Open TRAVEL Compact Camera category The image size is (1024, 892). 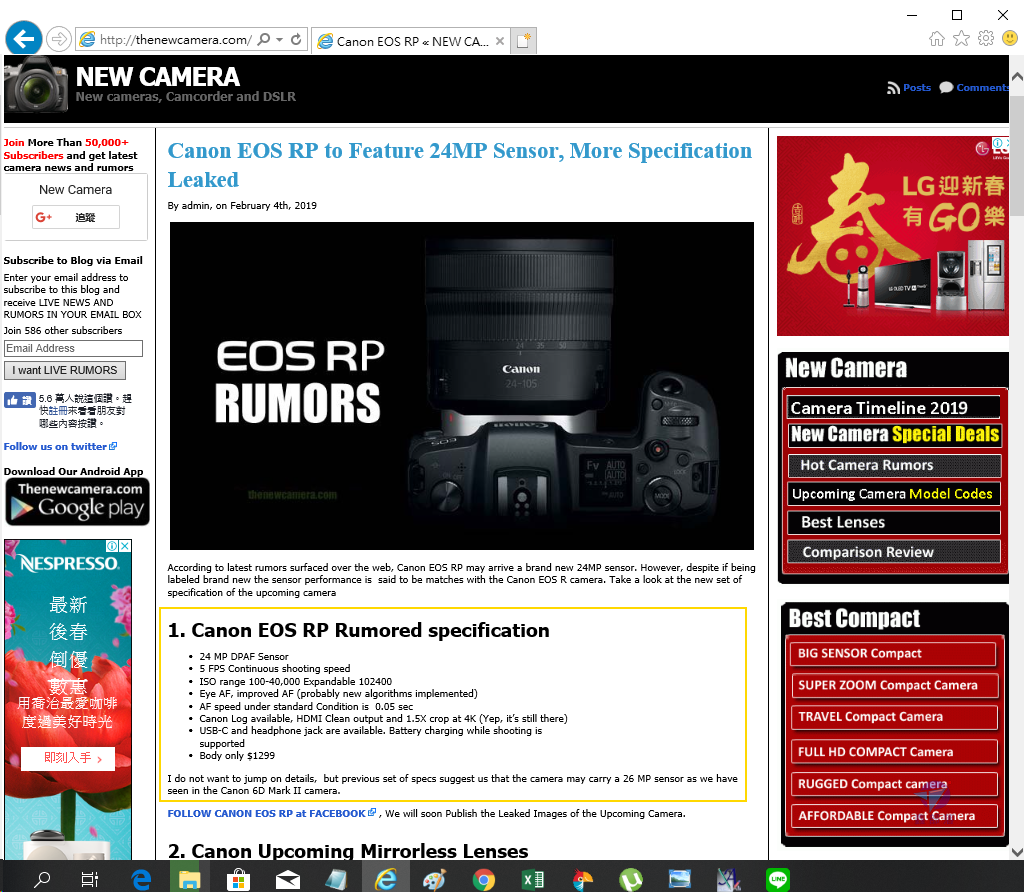893,717
